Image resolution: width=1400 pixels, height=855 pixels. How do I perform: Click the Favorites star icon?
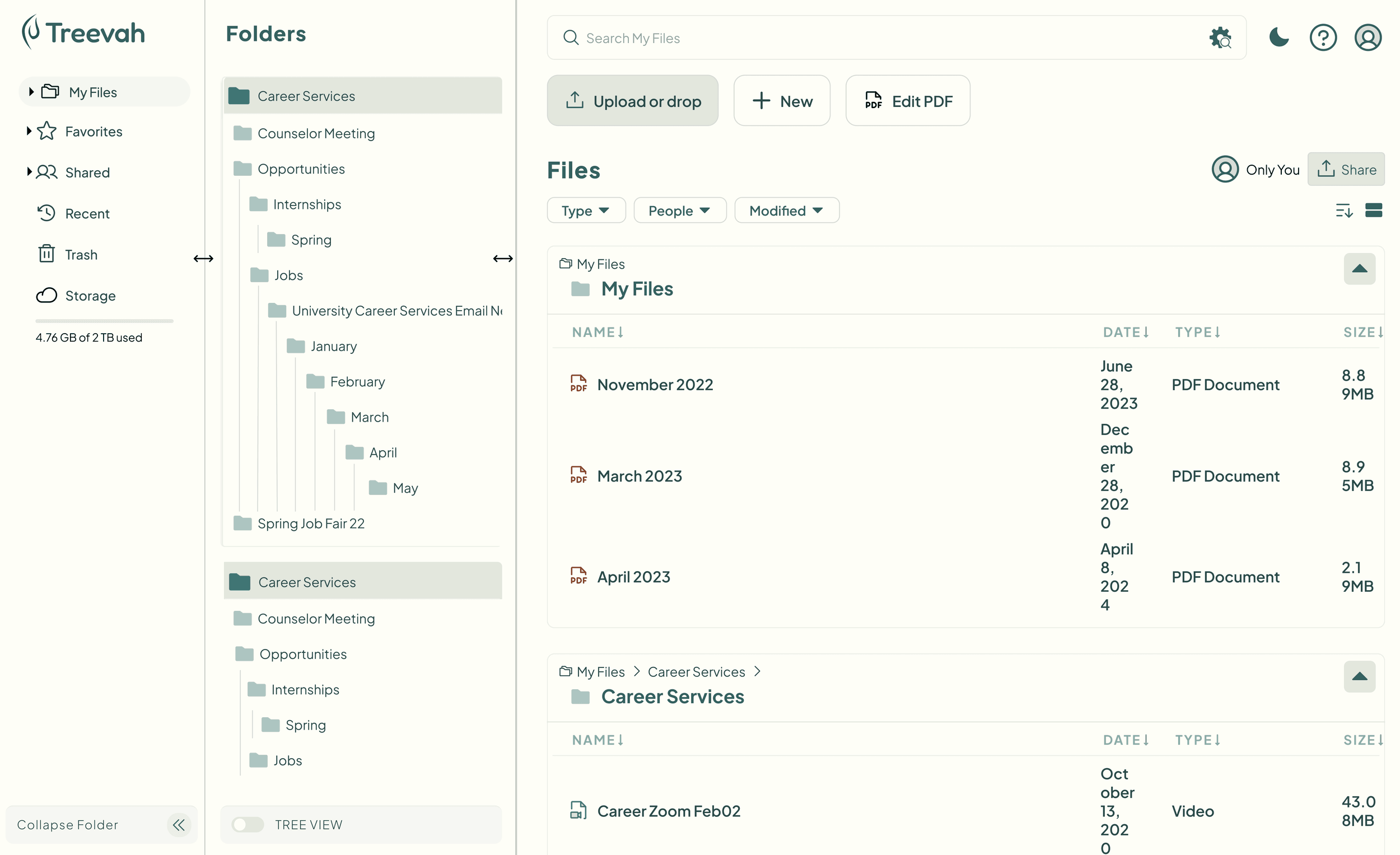click(46, 130)
